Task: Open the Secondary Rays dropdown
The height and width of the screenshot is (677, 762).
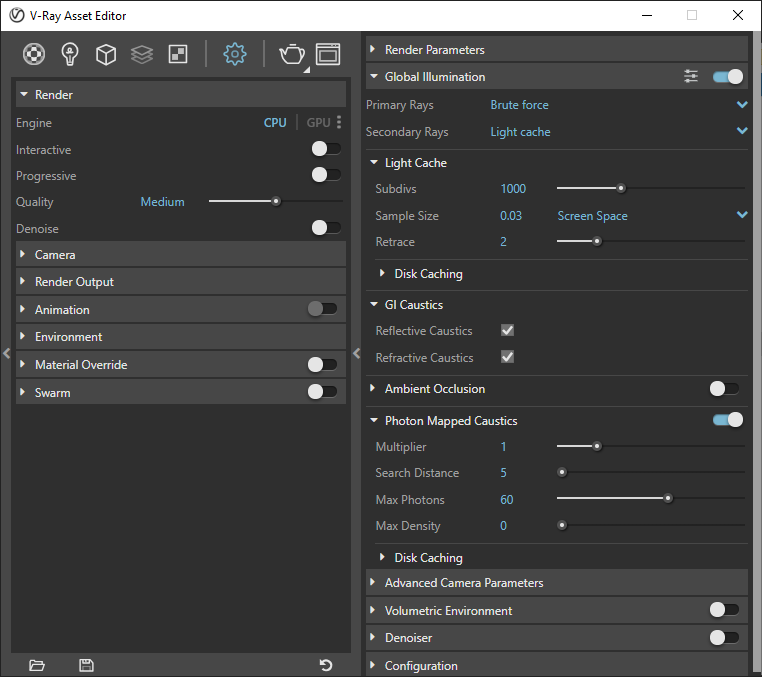Action: click(x=618, y=132)
